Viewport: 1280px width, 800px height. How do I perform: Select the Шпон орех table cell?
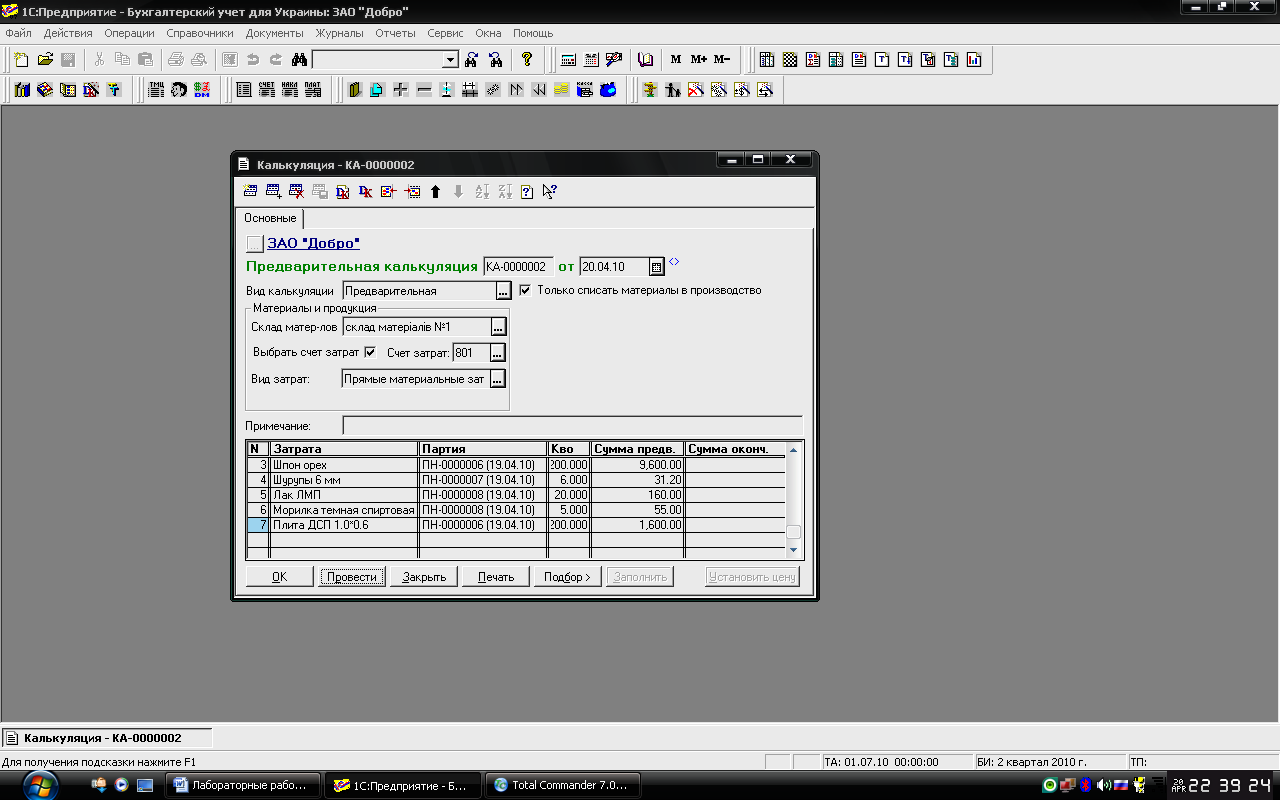[344, 465]
